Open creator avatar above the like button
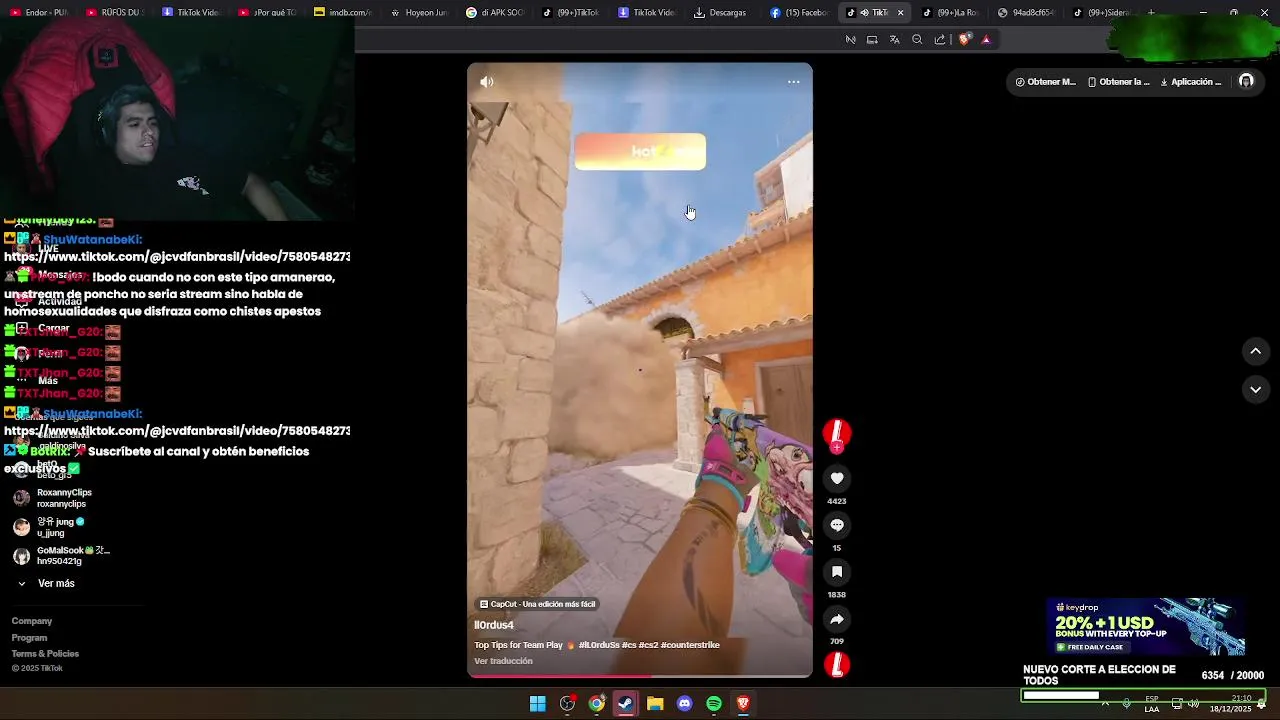The height and width of the screenshot is (720, 1280). pos(837,433)
